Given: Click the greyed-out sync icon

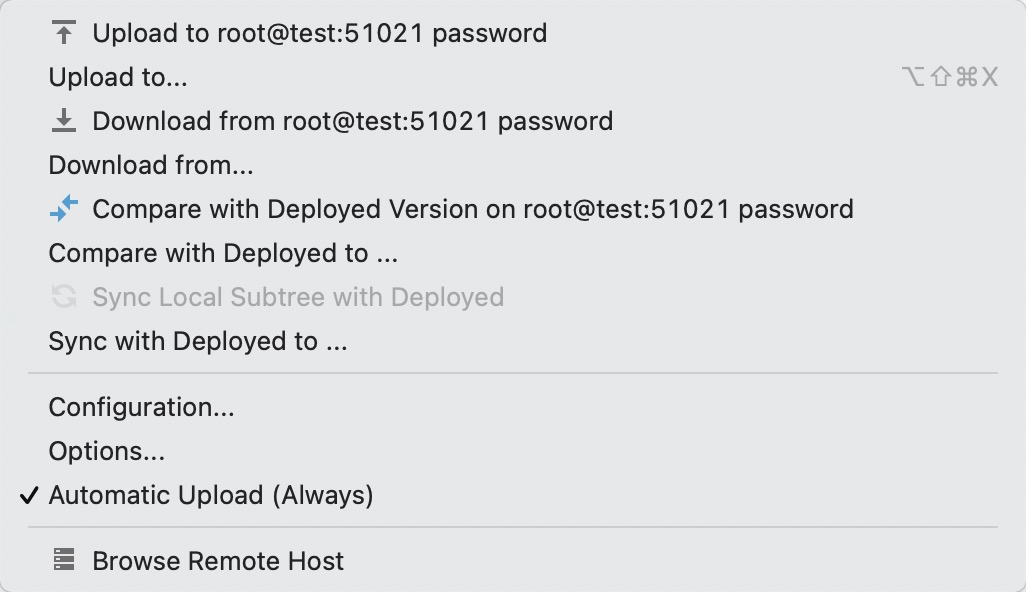Looking at the screenshot, I should coord(64,297).
